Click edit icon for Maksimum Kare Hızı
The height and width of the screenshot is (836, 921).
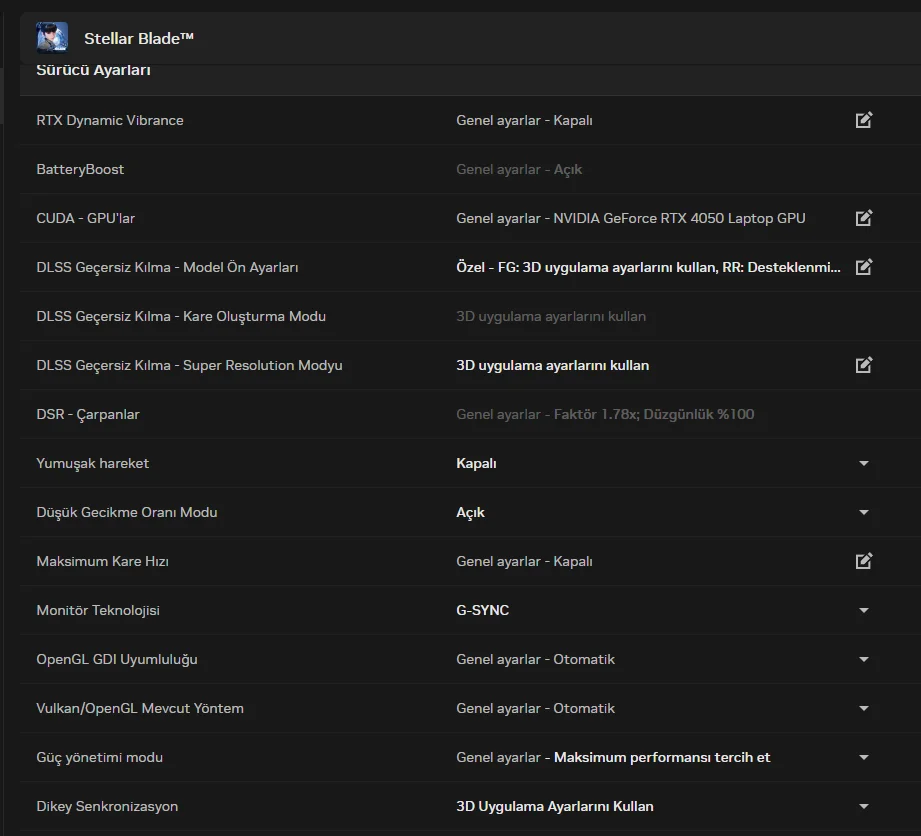864,561
